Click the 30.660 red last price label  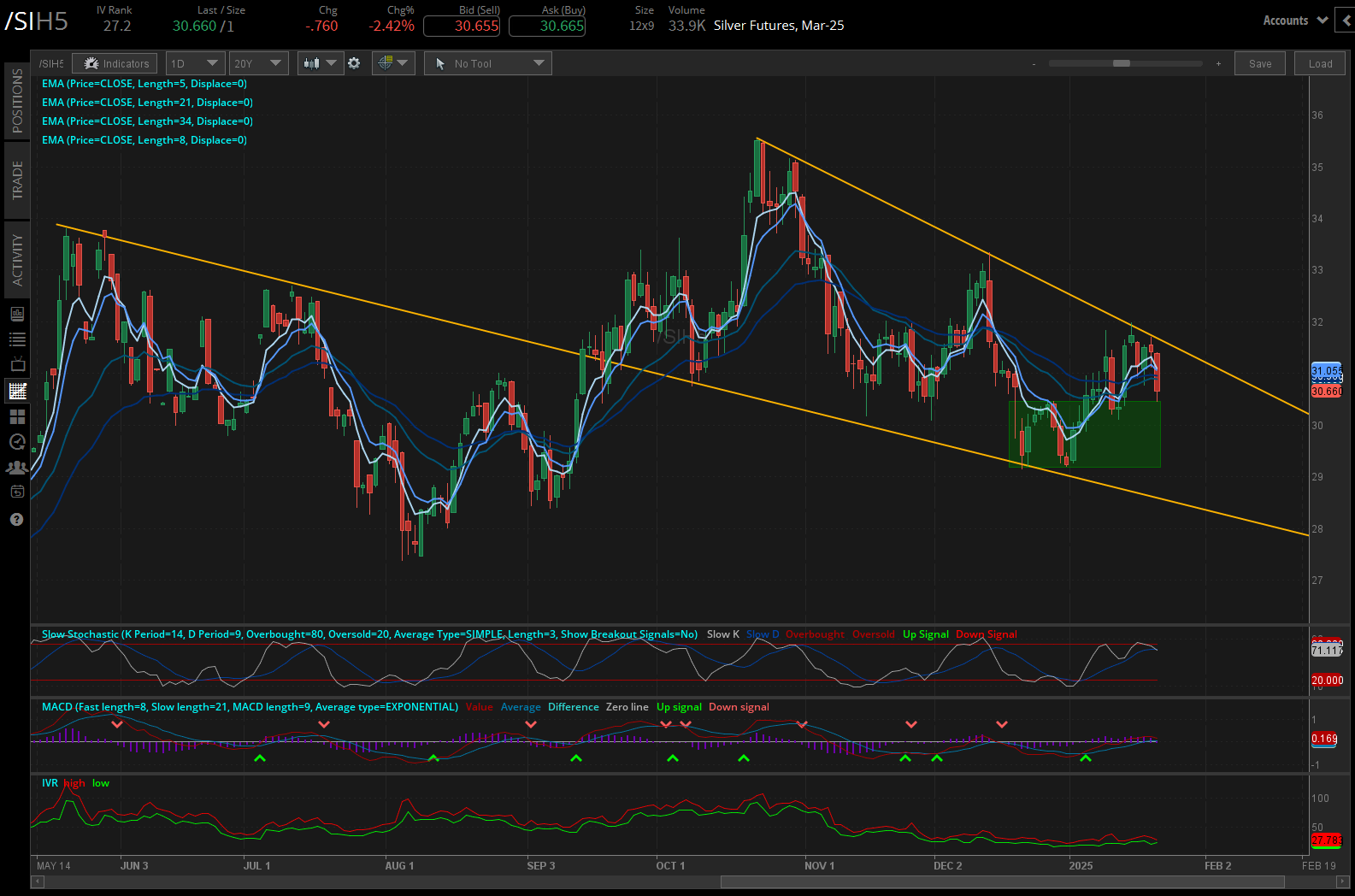(1327, 392)
